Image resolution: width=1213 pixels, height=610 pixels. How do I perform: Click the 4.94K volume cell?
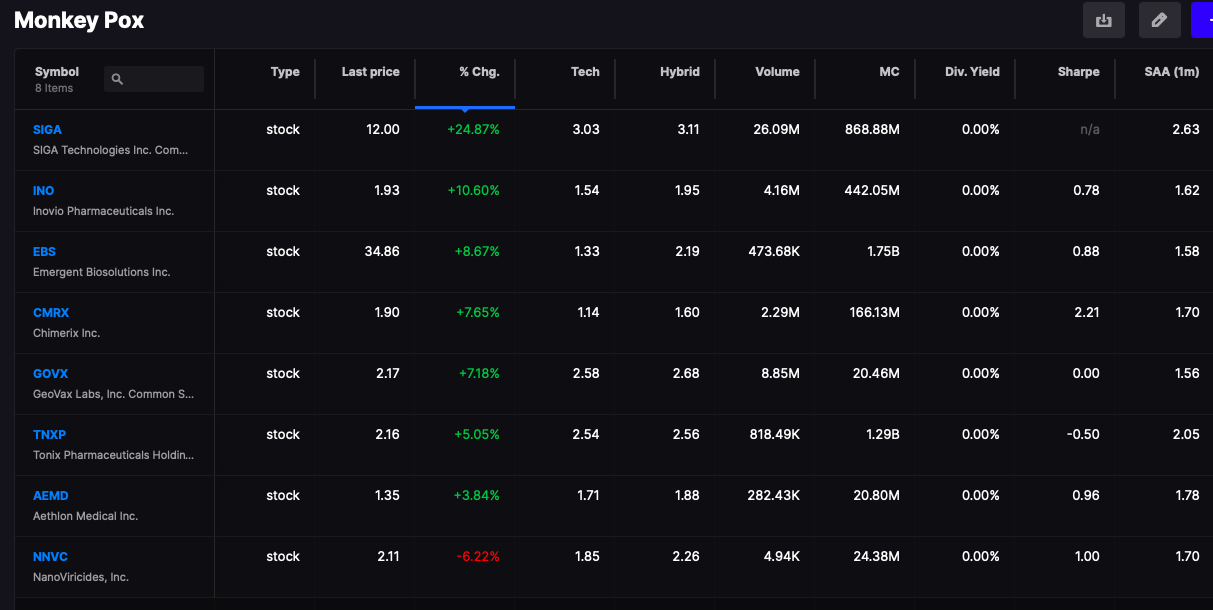point(780,557)
